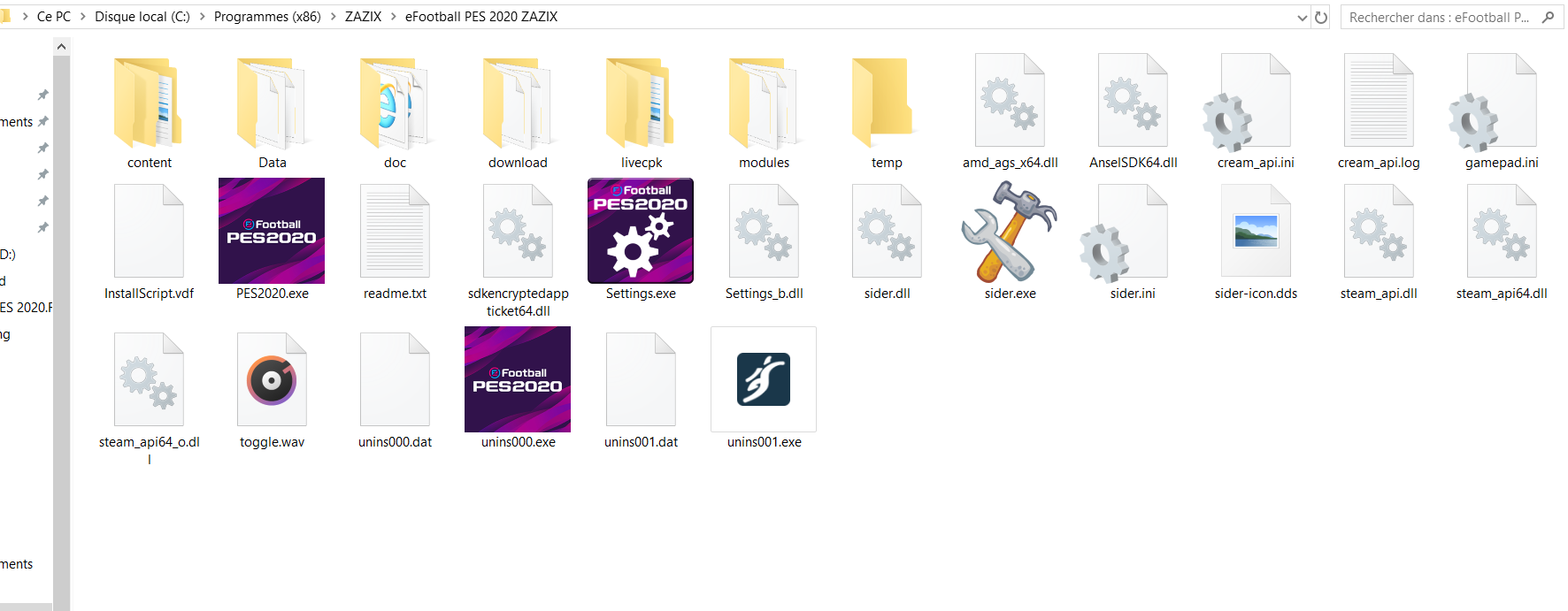The height and width of the screenshot is (611, 1568).
Task: Expand the chevron after Ce PC
Action: [82, 17]
